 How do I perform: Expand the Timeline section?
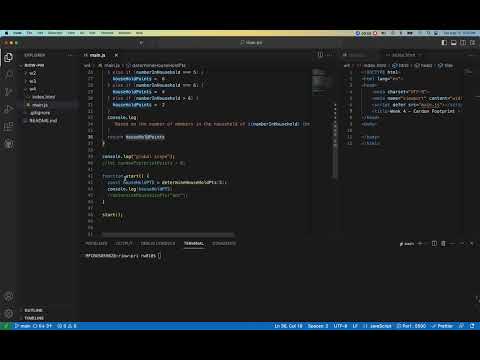(34, 318)
